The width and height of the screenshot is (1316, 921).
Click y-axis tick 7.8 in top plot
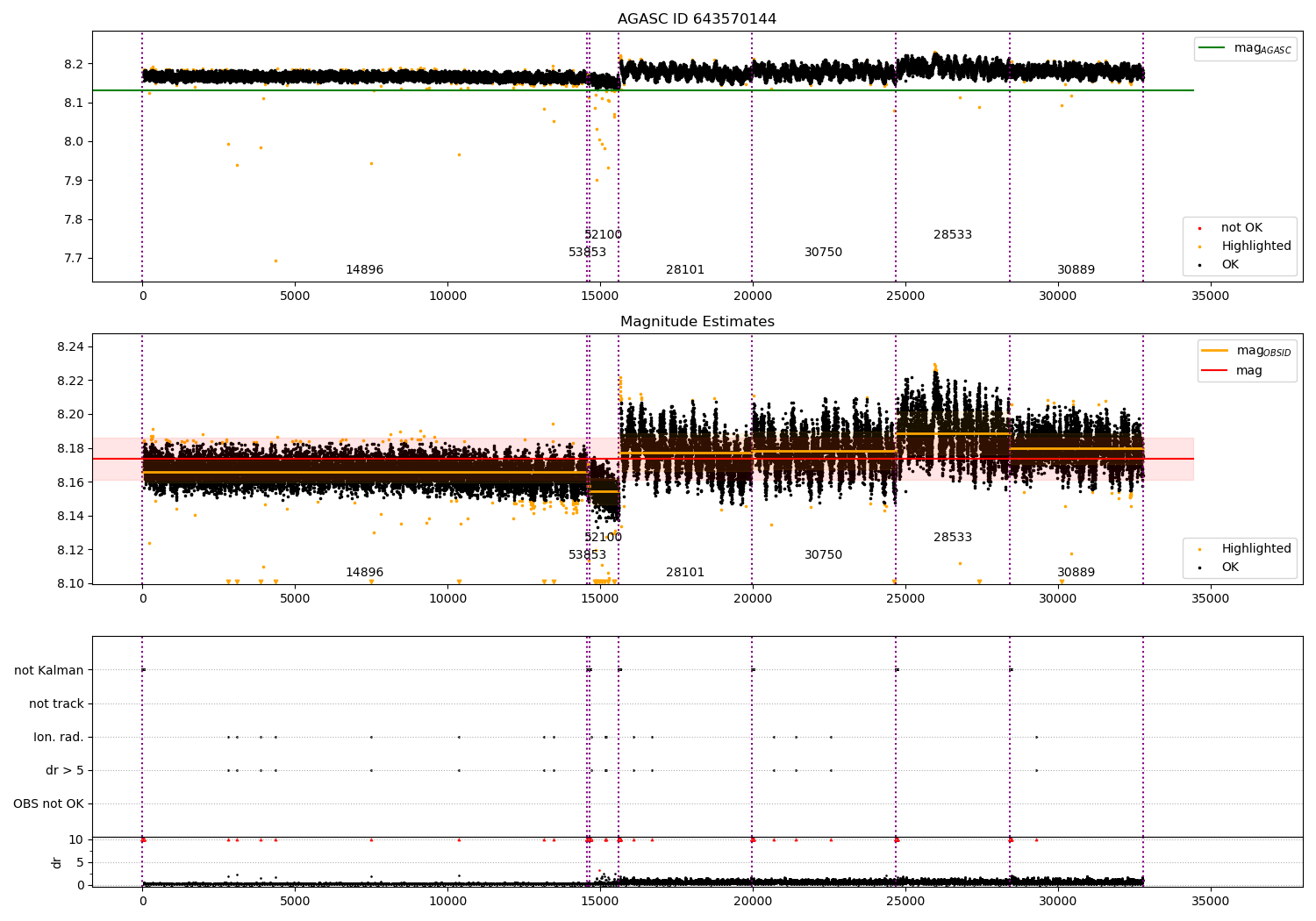click(x=74, y=219)
